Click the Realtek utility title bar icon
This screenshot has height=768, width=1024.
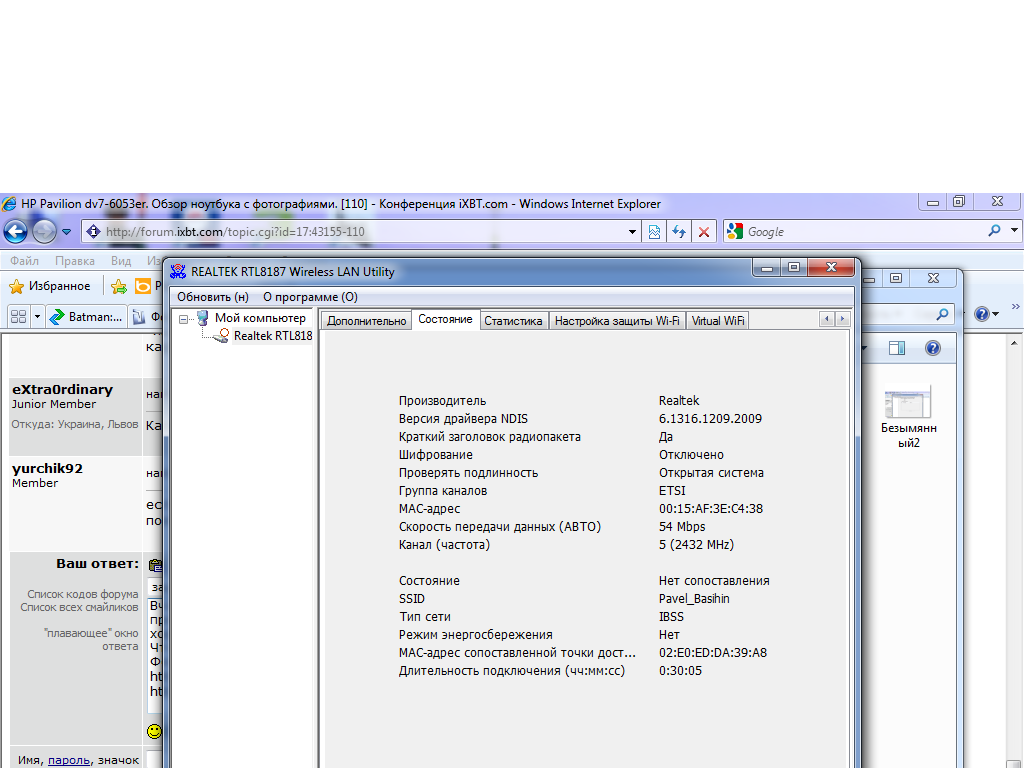click(x=178, y=271)
